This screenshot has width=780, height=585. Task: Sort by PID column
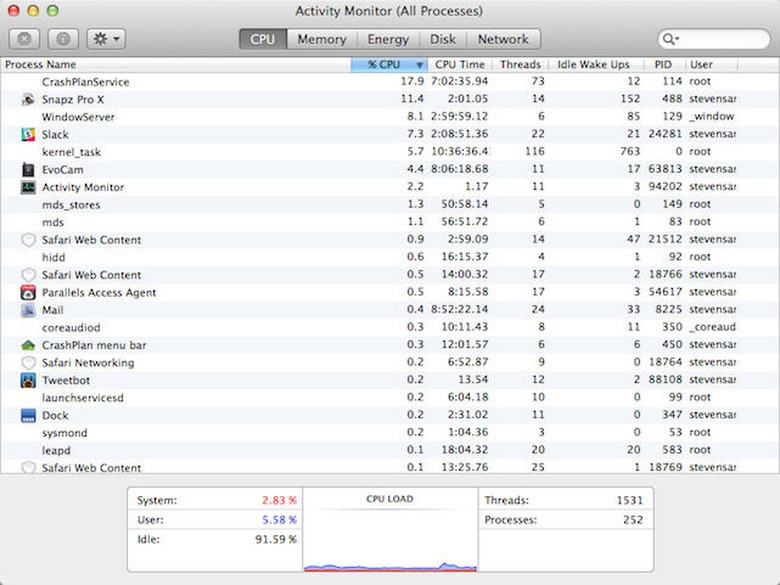pos(664,65)
